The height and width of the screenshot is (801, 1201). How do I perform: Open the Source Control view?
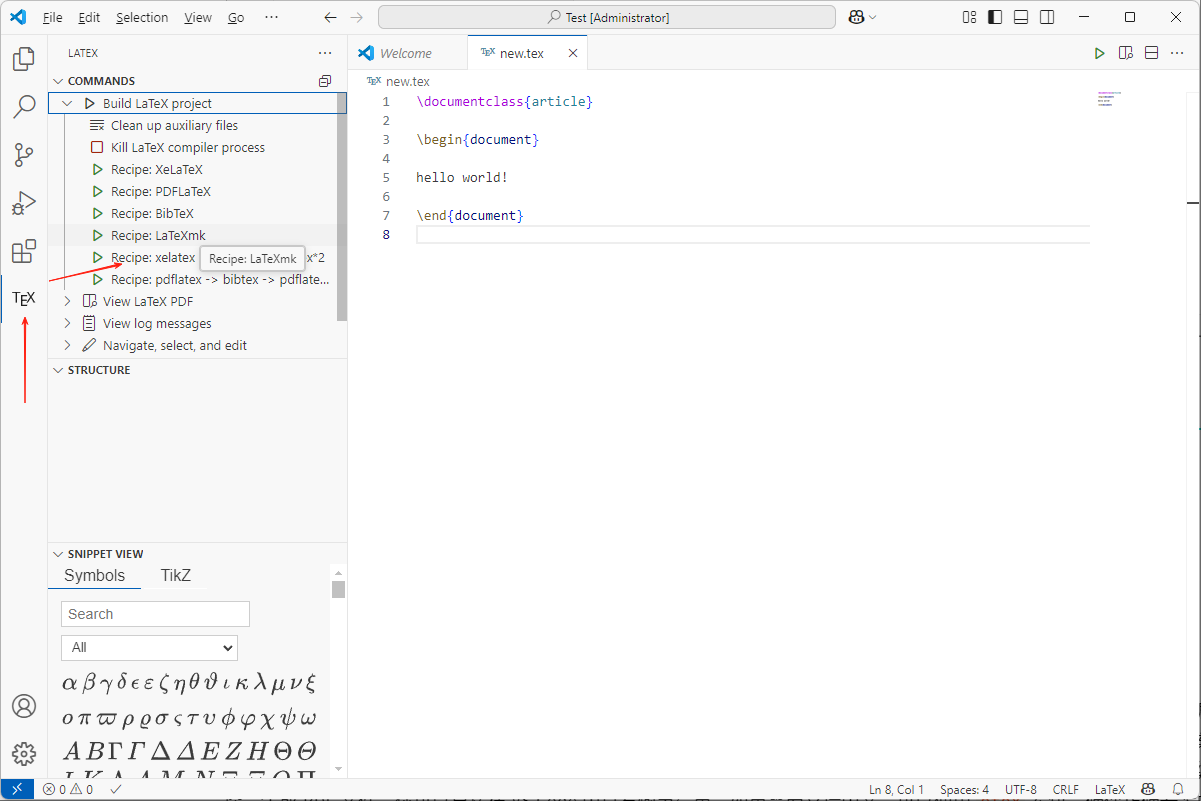24,155
